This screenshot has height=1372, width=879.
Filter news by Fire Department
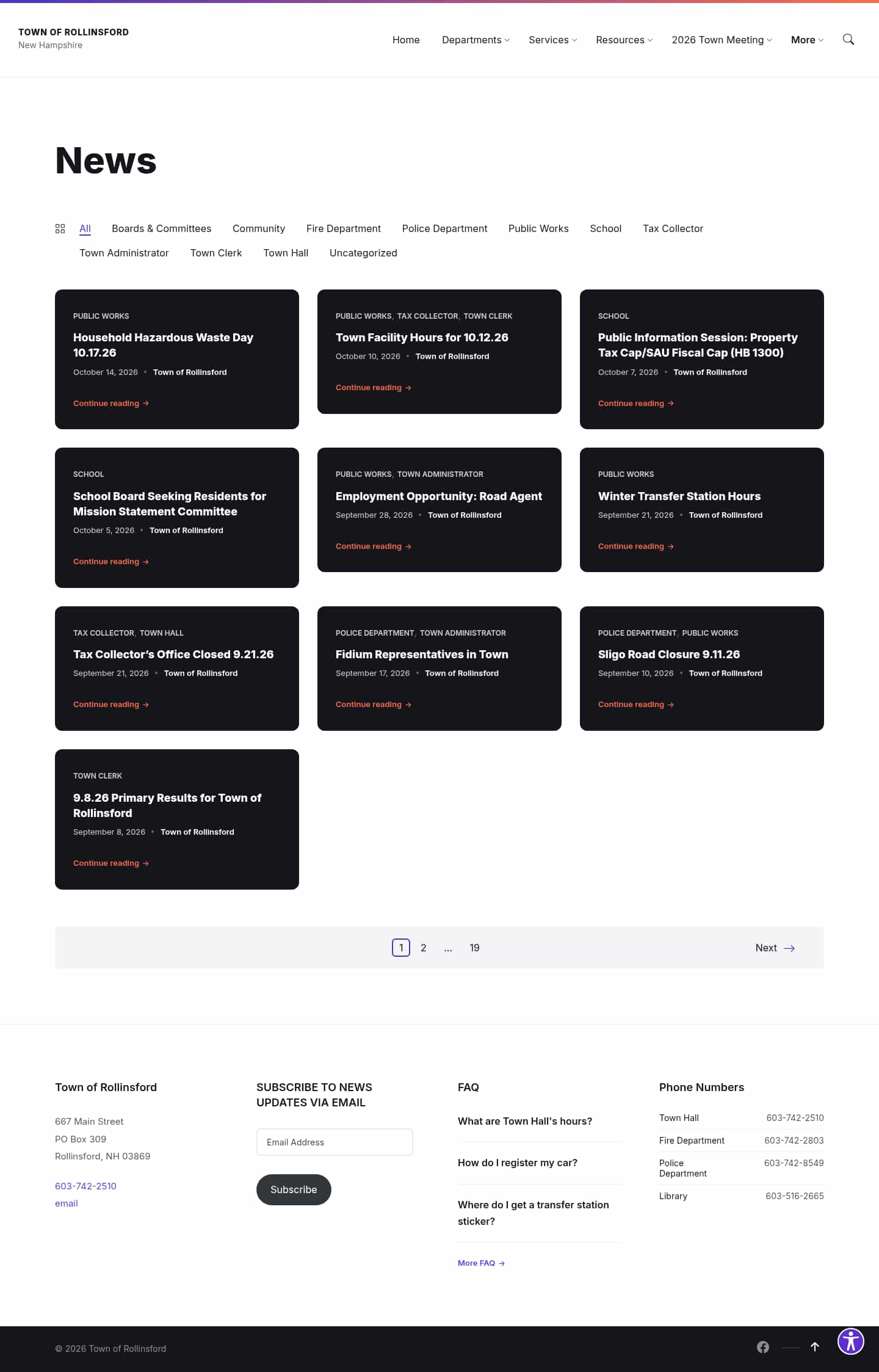tap(344, 228)
